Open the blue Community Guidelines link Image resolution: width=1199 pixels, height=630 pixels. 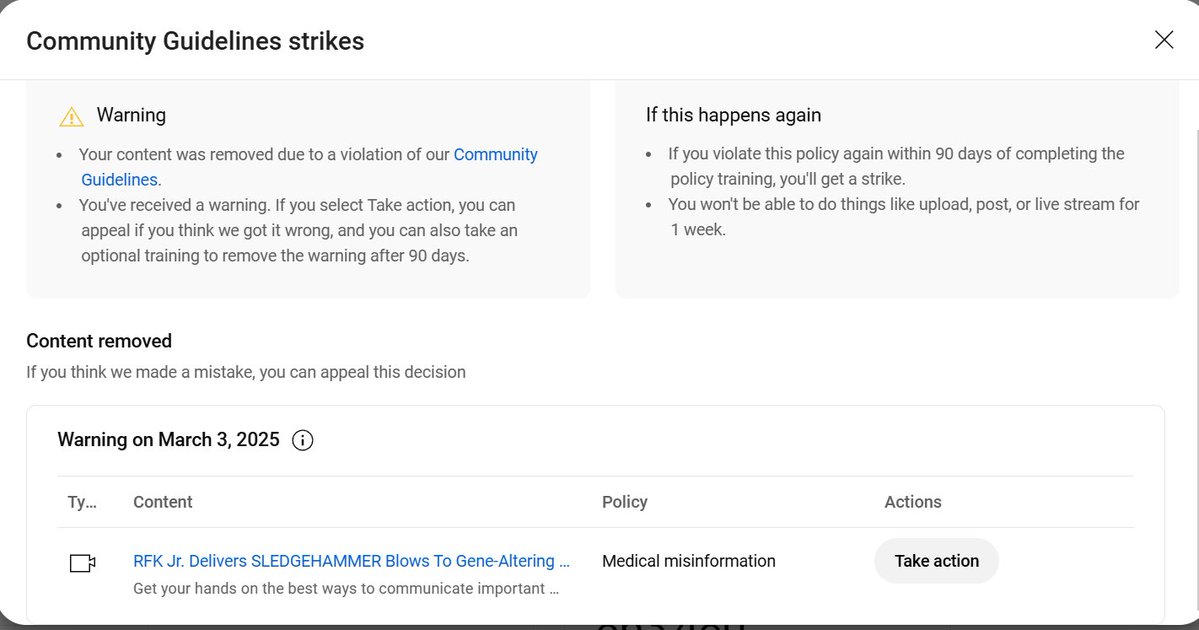(495, 155)
